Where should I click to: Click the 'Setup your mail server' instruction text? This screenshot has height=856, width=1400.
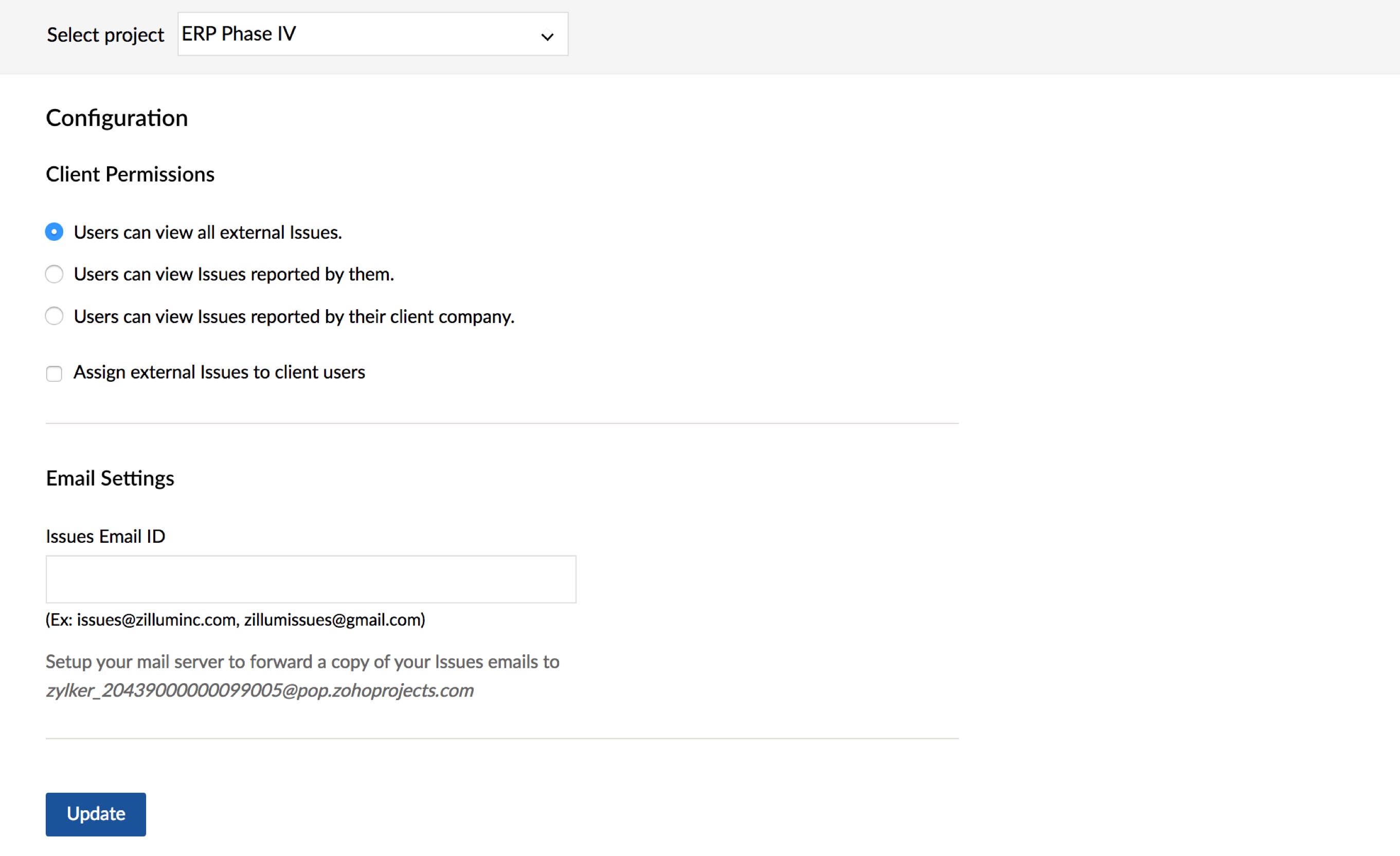[303, 662]
